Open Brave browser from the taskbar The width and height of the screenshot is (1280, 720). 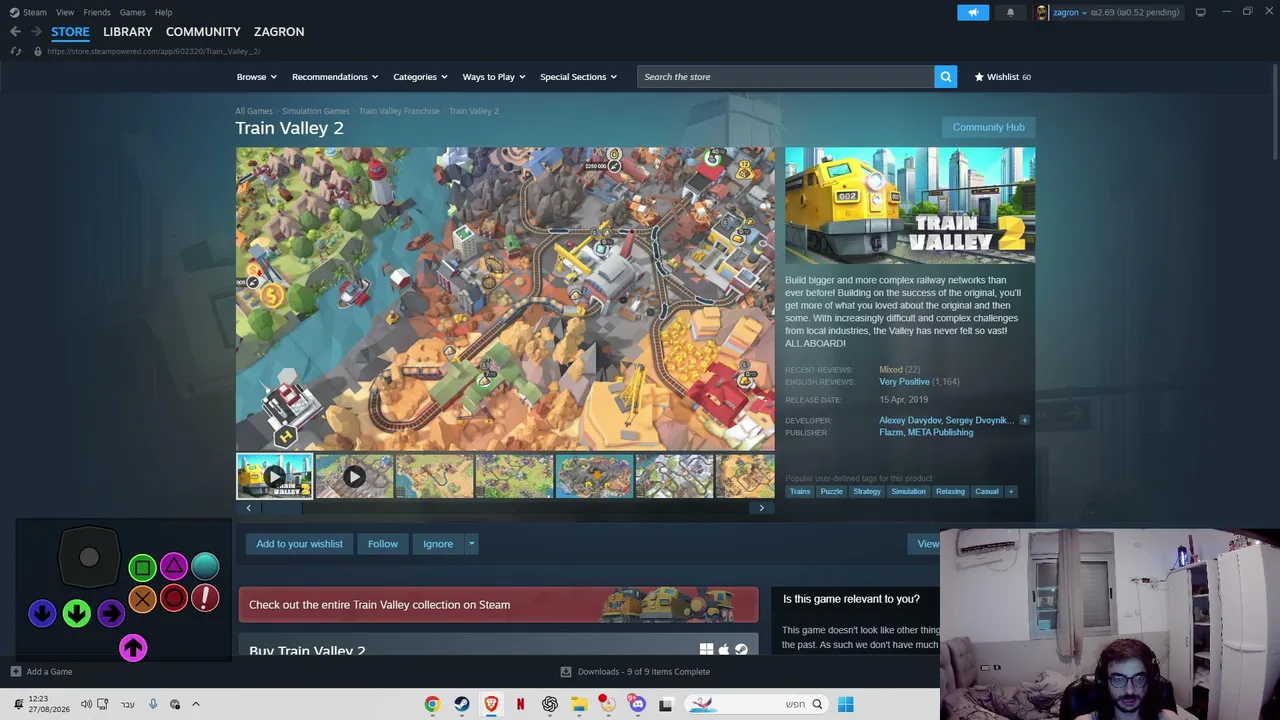click(x=491, y=704)
